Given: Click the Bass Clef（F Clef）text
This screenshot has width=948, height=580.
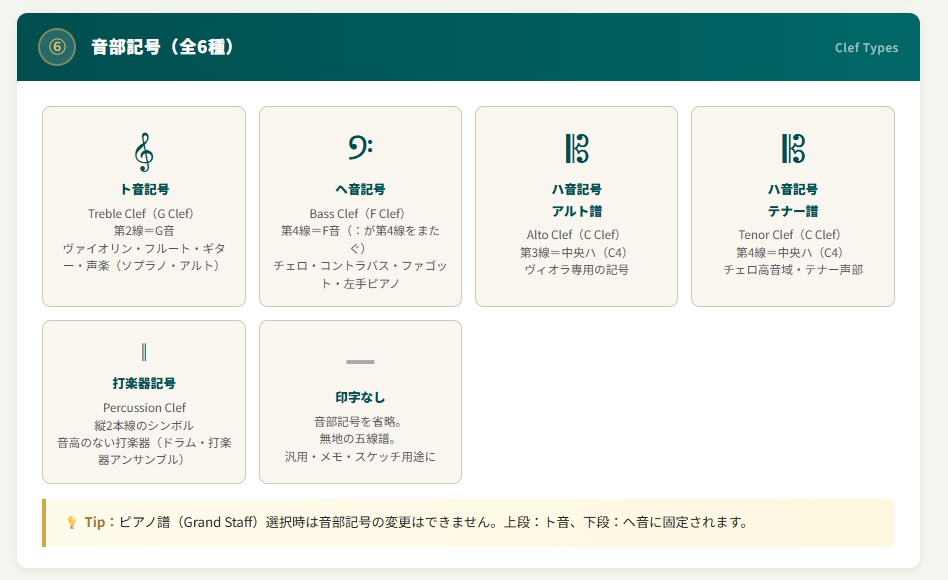Looking at the screenshot, I should [x=357, y=213].
